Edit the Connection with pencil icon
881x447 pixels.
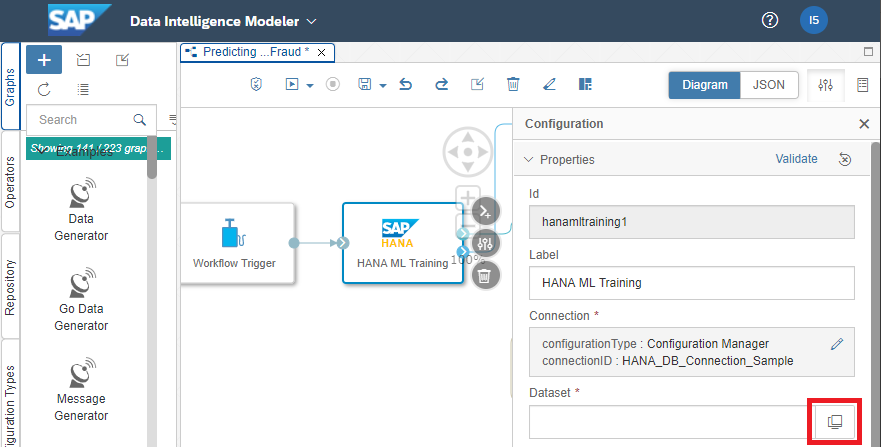point(837,344)
